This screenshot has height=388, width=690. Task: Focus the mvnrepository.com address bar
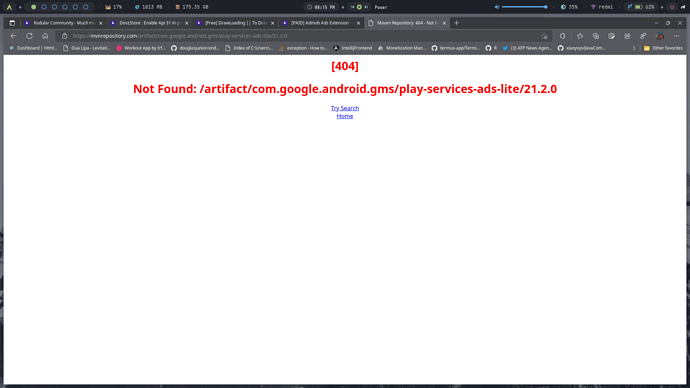[x=304, y=36]
